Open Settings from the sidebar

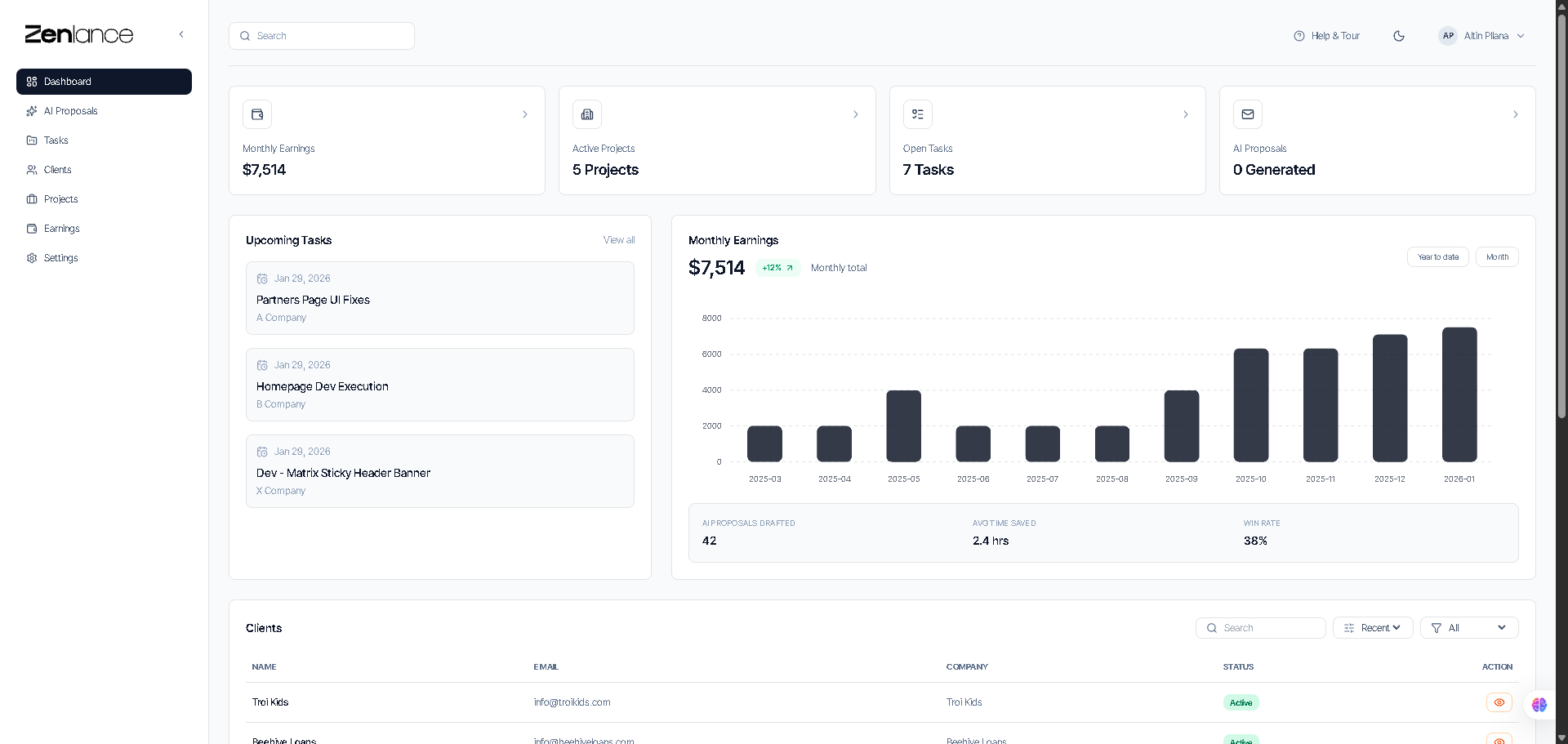point(61,258)
